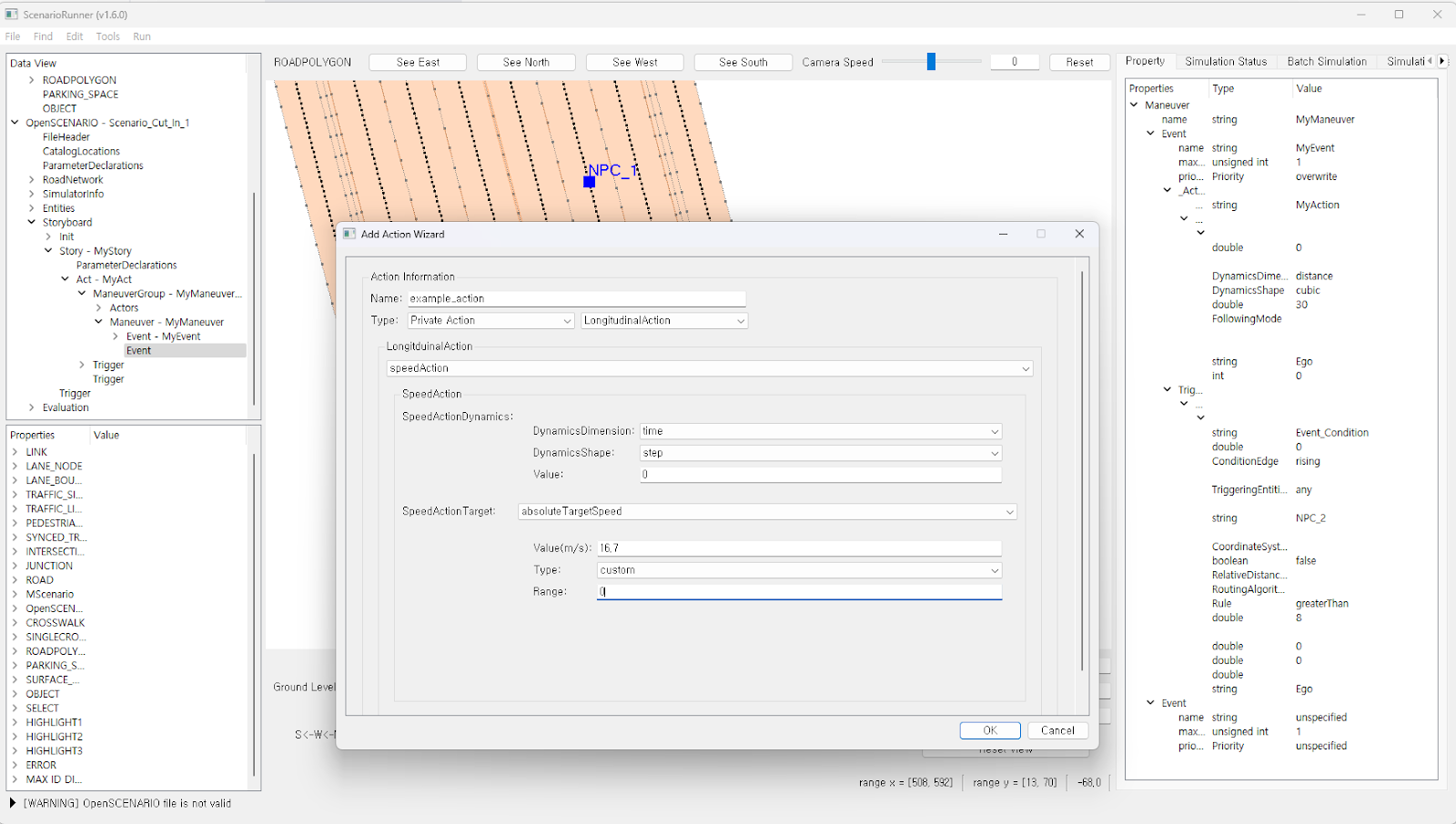This screenshot has width=1456, height=824.
Task: Open the DynamicsShape dropdown
Action: pyautogui.click(x=820, y=453)
